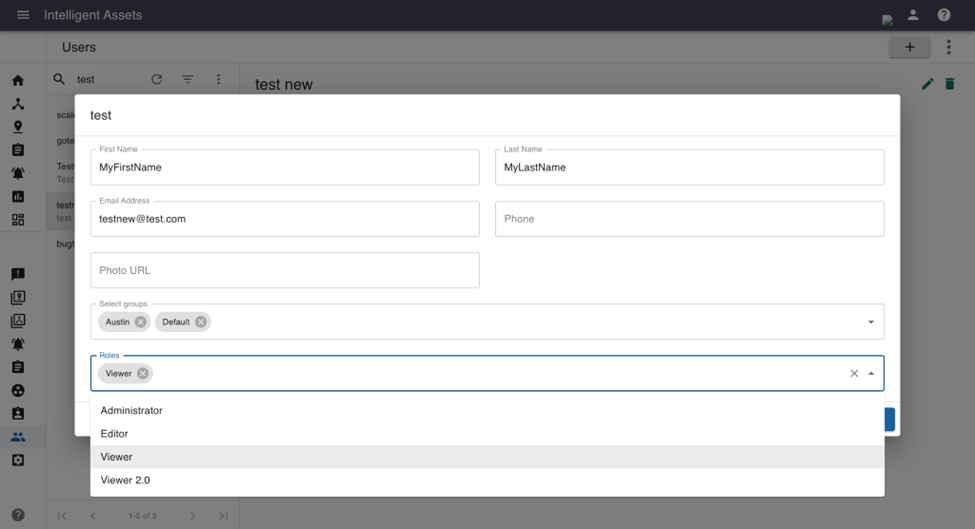Screen dimensions: 975x529
Task: Clear all selected roles
Action: (x=854, y=373)
